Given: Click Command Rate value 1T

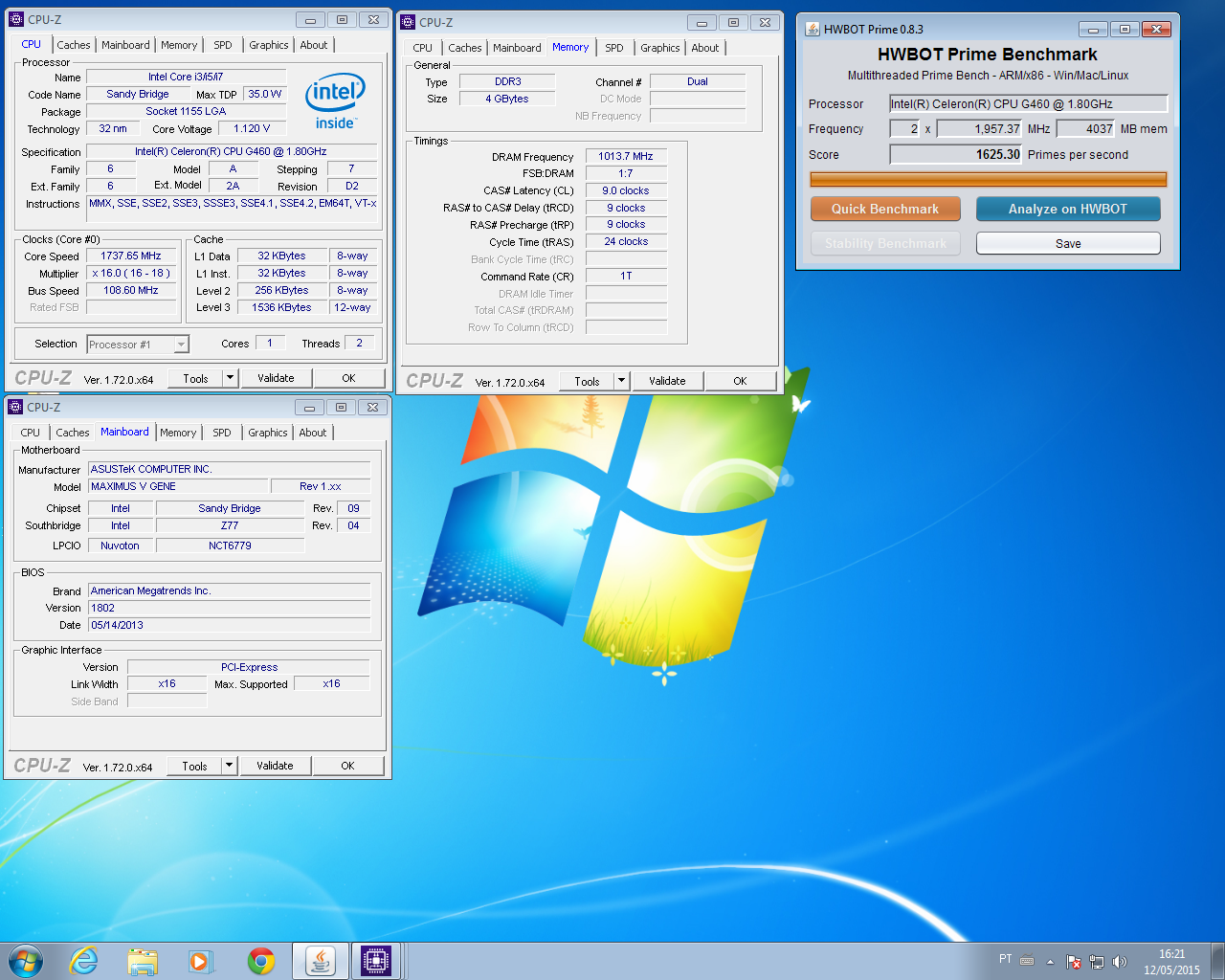Looking at the screenshot, I should point(626,276).
